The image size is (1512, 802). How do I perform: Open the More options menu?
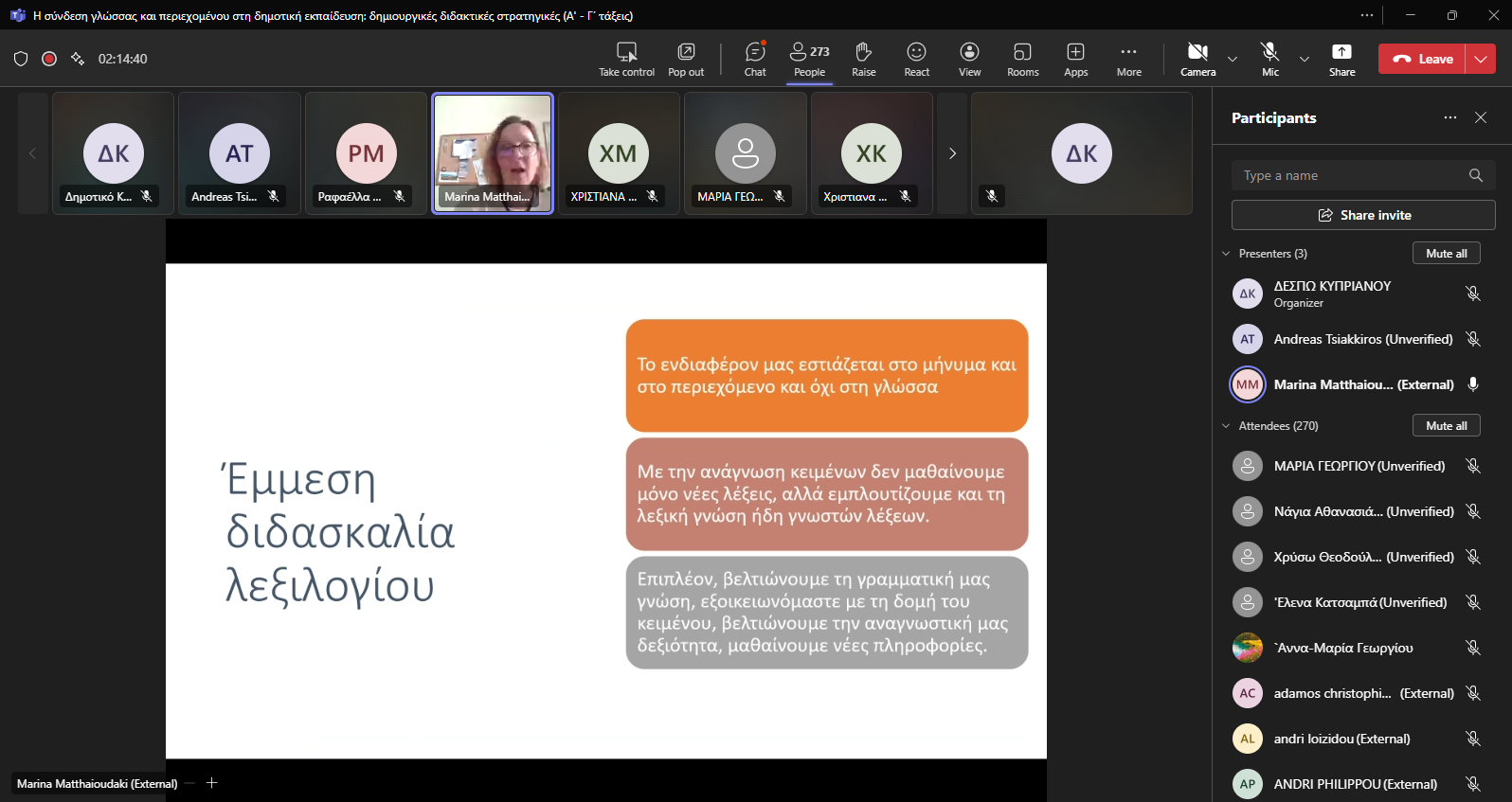1128,59
